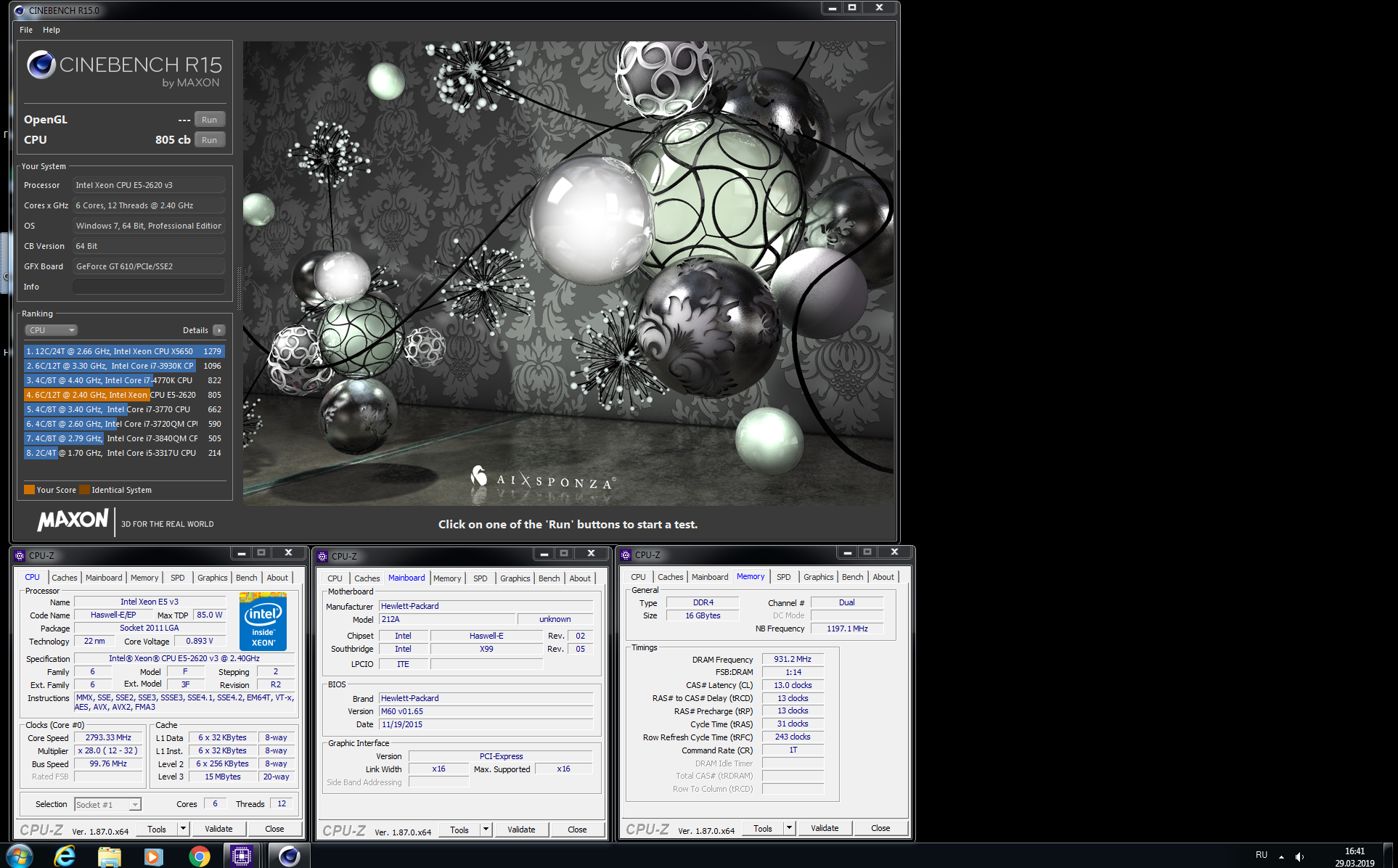The height and width of the screenshot is (868, 1398).
Task: Select ranking row i7-3720QM 590
Action: point(124,424)
